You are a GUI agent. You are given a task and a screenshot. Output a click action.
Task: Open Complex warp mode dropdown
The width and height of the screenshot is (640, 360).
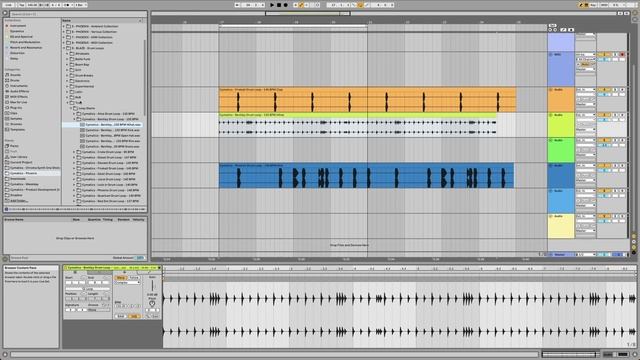(127, 282)
